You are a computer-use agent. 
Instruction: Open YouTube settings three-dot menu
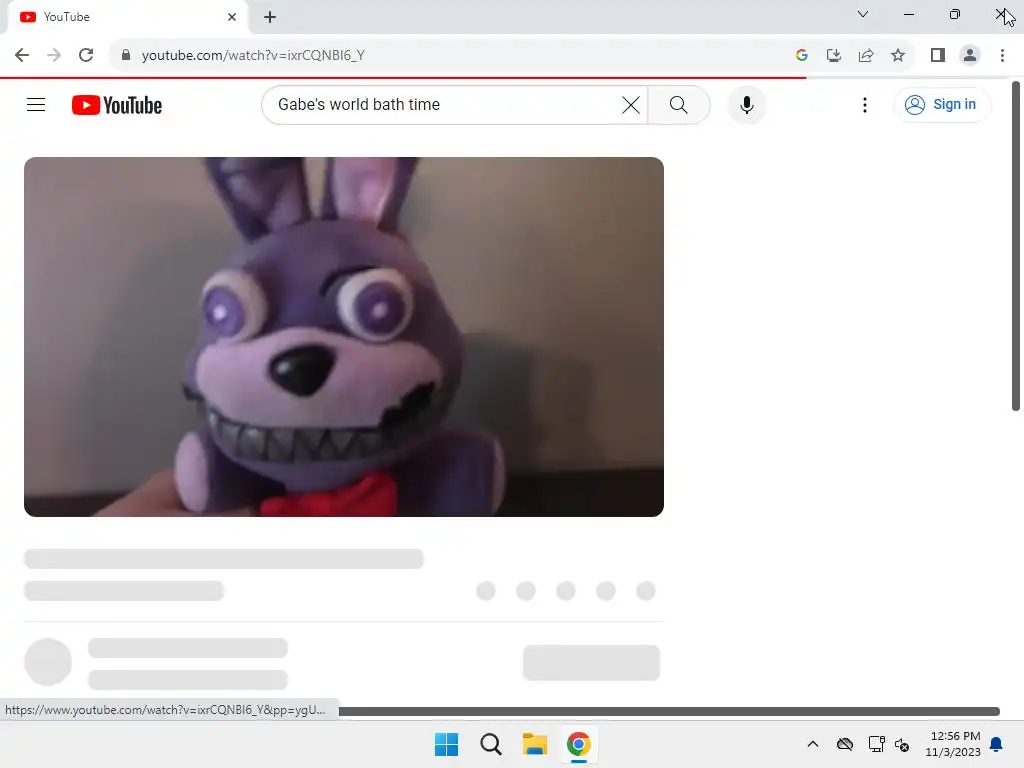click(x=865, y=104)
